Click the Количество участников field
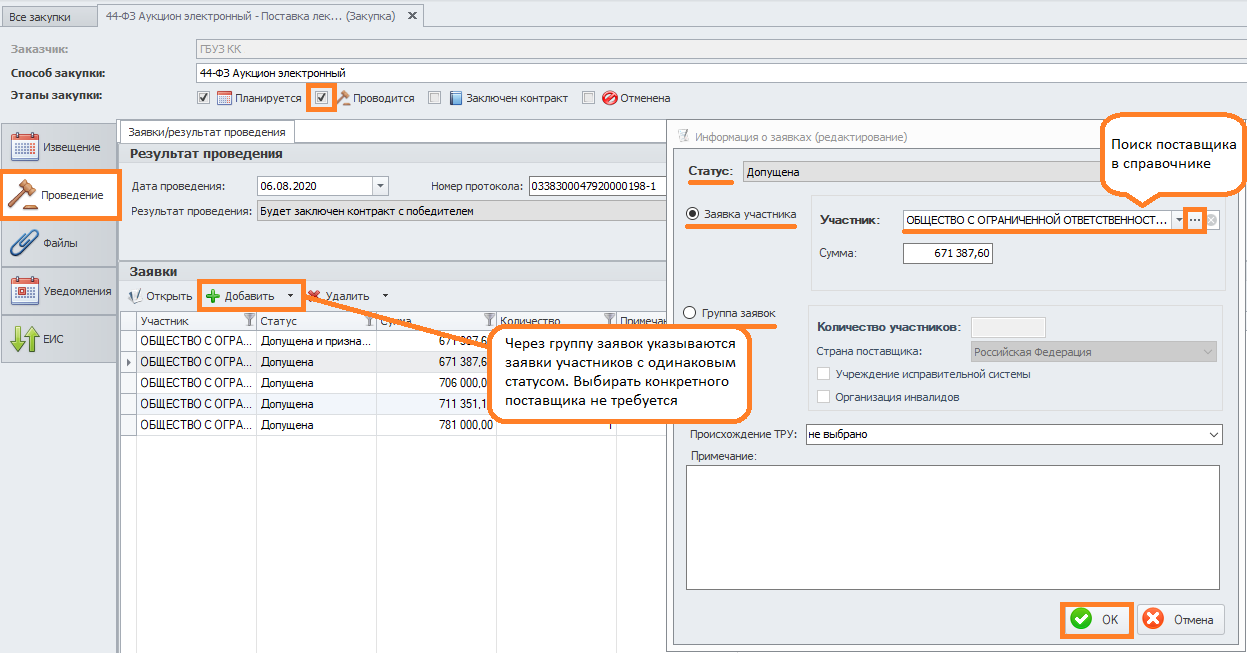 point(1009,327)
